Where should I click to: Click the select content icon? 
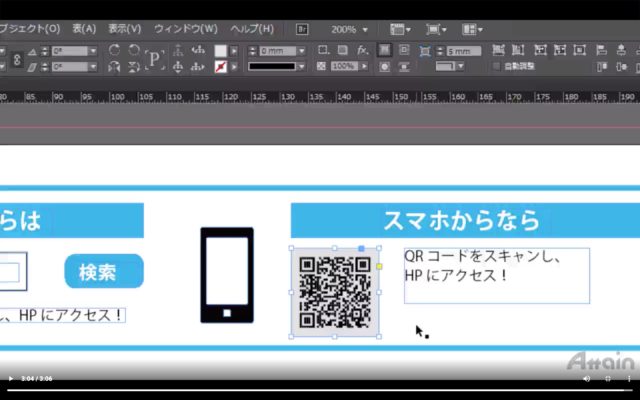tap(178, 67)
